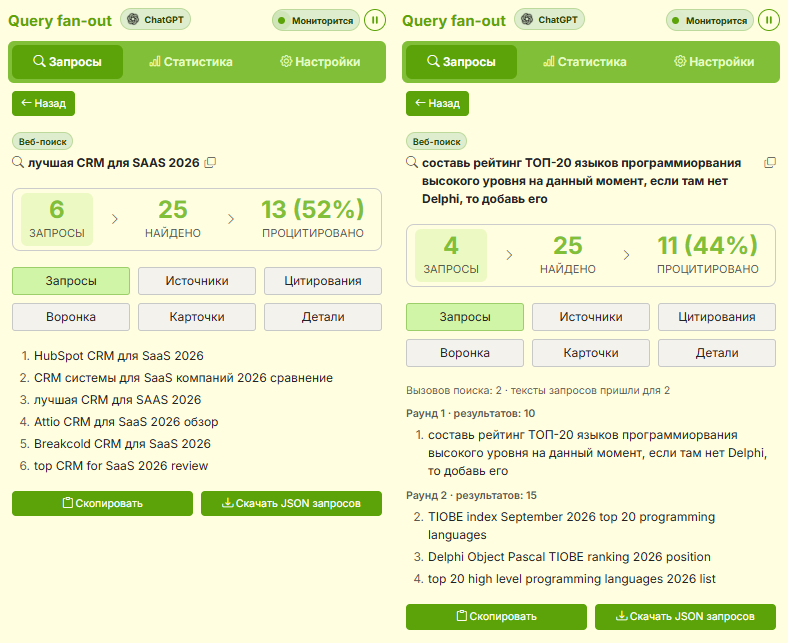Click the '11 (44%) ПРОЦИТИРОВАНО' stat

[x=708, y=255]
